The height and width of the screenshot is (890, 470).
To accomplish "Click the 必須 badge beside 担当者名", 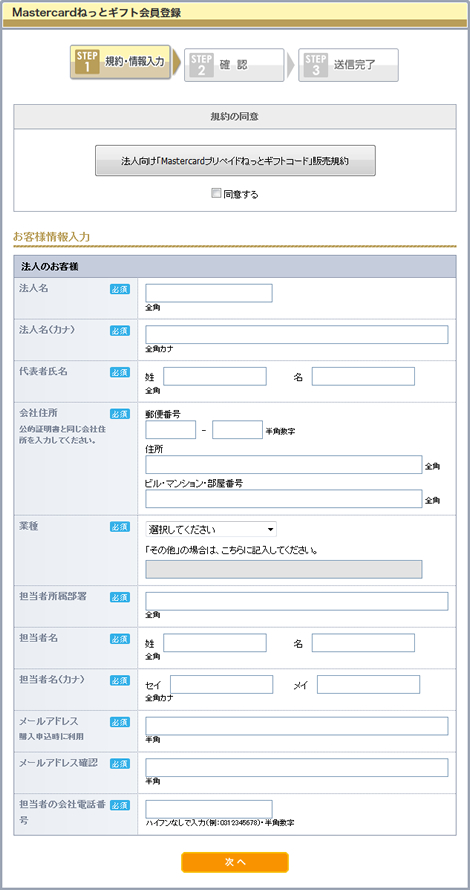I will coord(120,639).
